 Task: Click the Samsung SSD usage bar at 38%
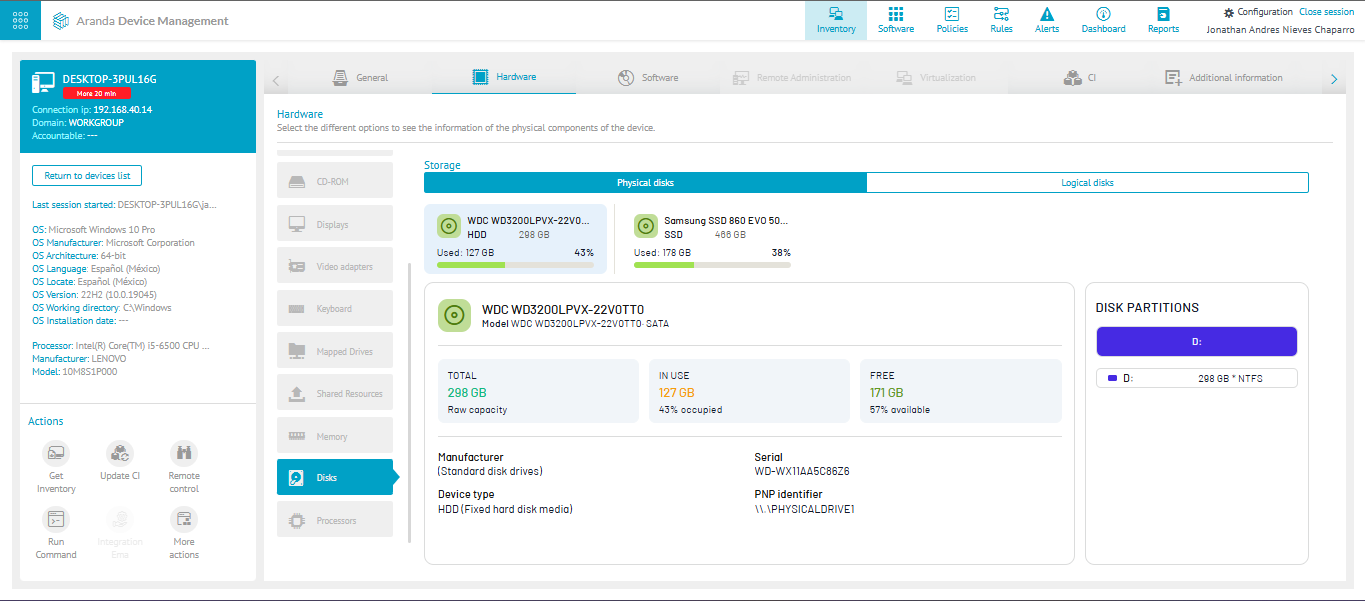712,265
